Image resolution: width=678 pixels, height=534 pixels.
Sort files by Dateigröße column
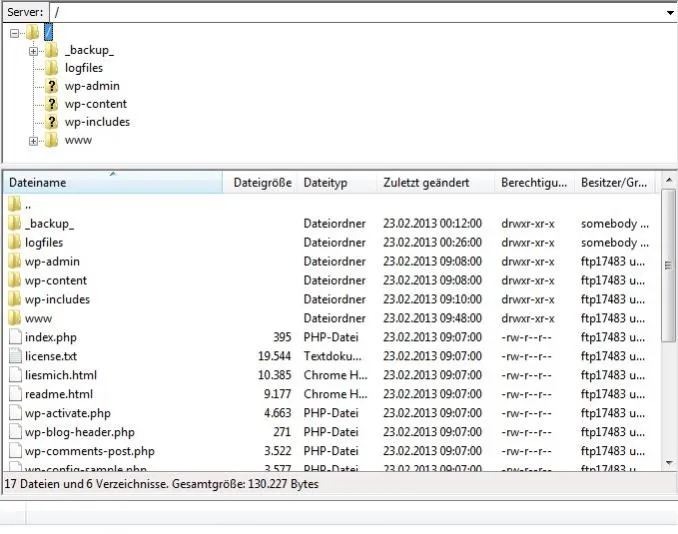tap(260, 182)
